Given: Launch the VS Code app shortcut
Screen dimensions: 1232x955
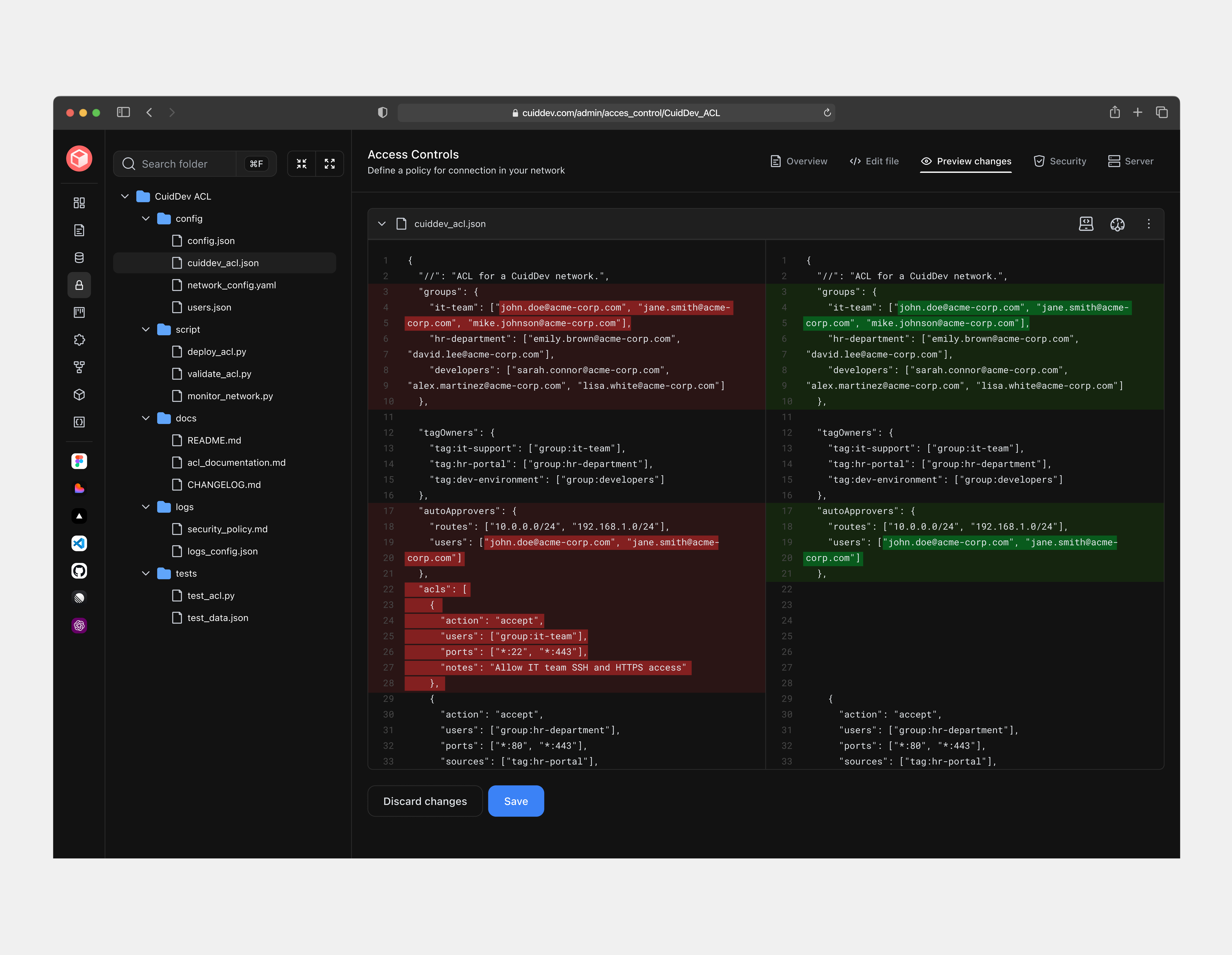Looking at the screenshot, I should (79, 543).
